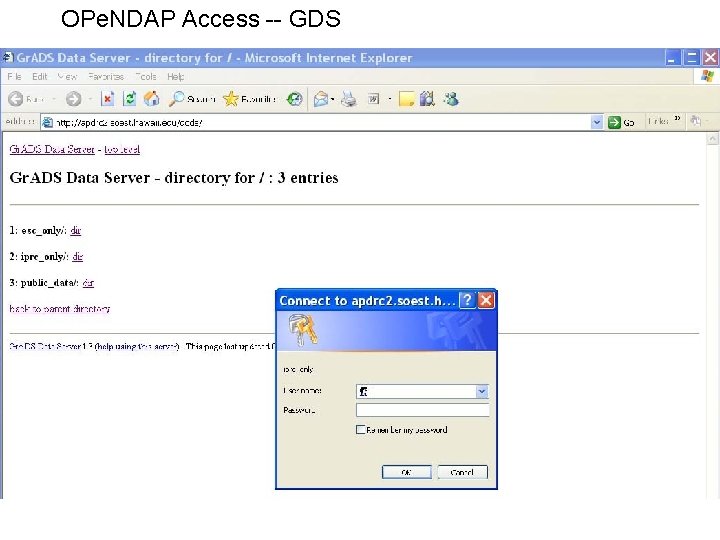Toggle Remember my password checkbox
This screenshot has height=540, width=720.
360,430
